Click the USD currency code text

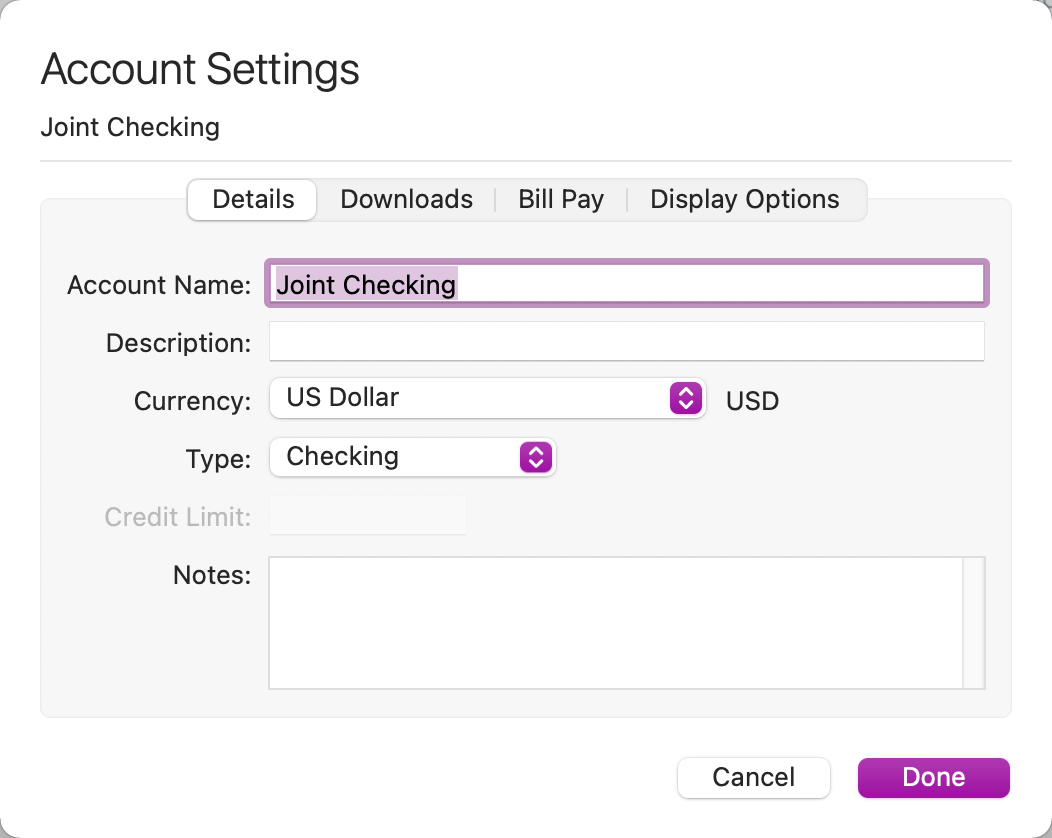752,402
